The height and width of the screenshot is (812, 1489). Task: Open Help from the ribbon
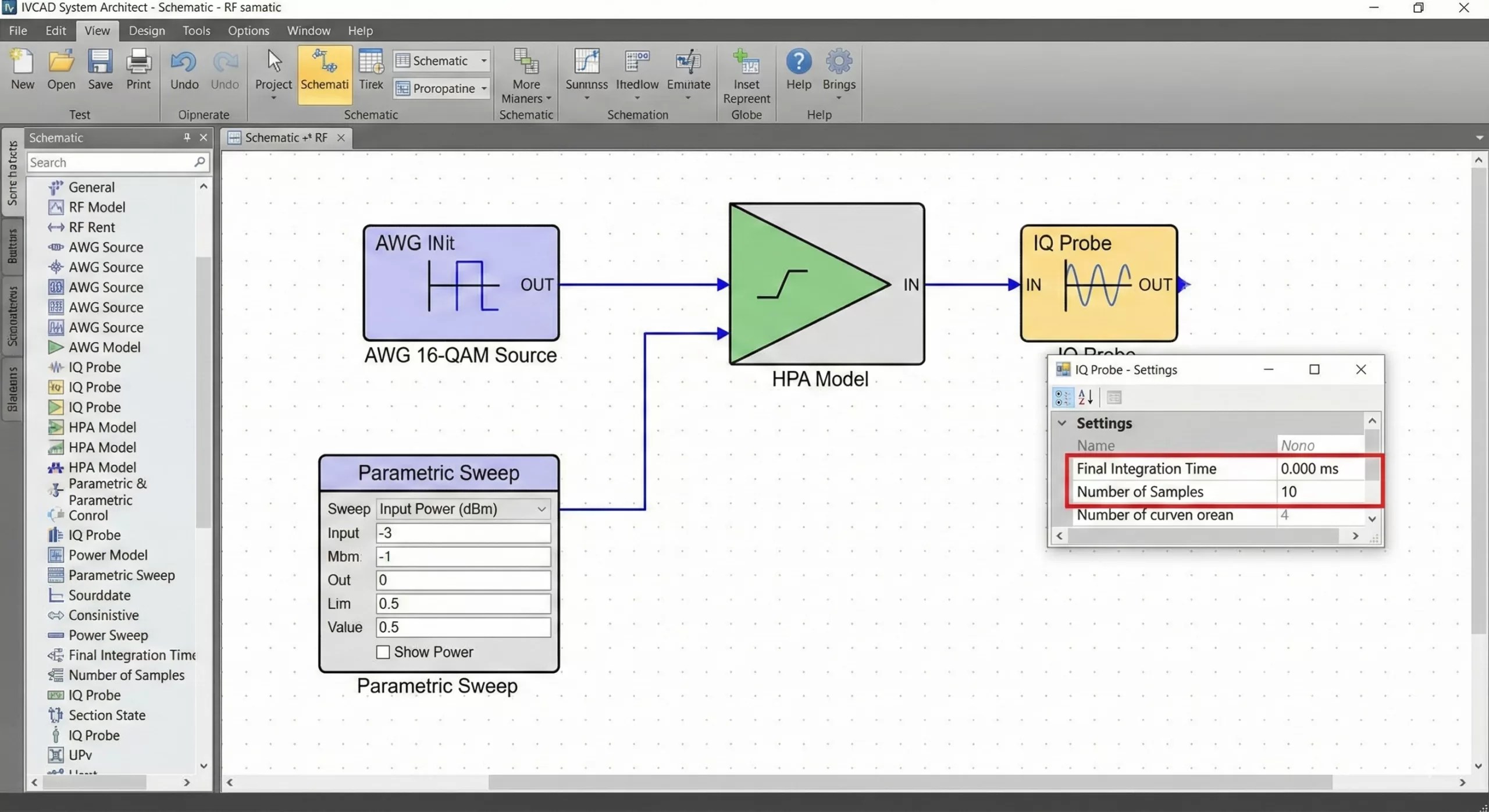[797, 70]
